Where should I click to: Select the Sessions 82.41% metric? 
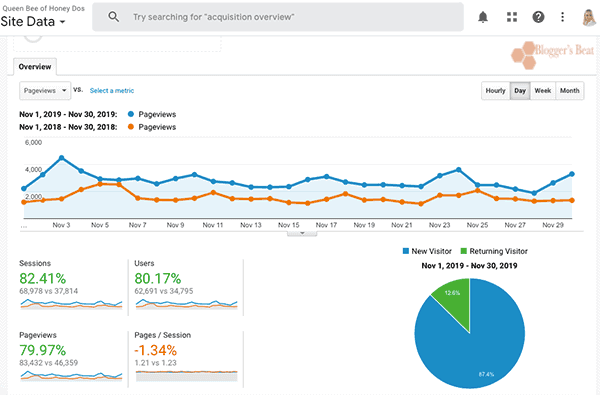click(42, 279)
